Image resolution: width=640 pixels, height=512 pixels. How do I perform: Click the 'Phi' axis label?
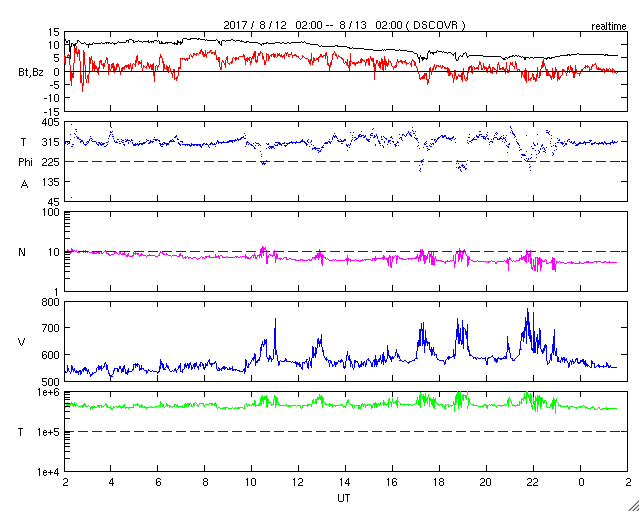click(x=25, y=161)
